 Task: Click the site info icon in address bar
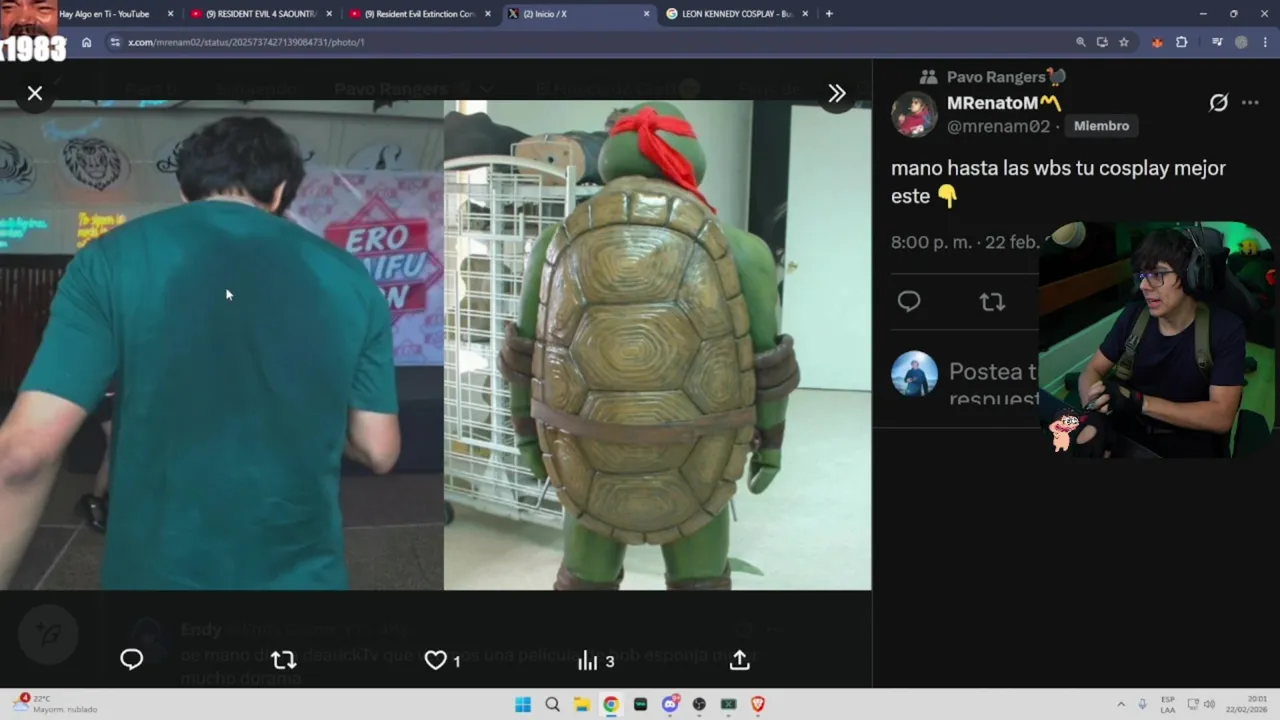(115, 42)
